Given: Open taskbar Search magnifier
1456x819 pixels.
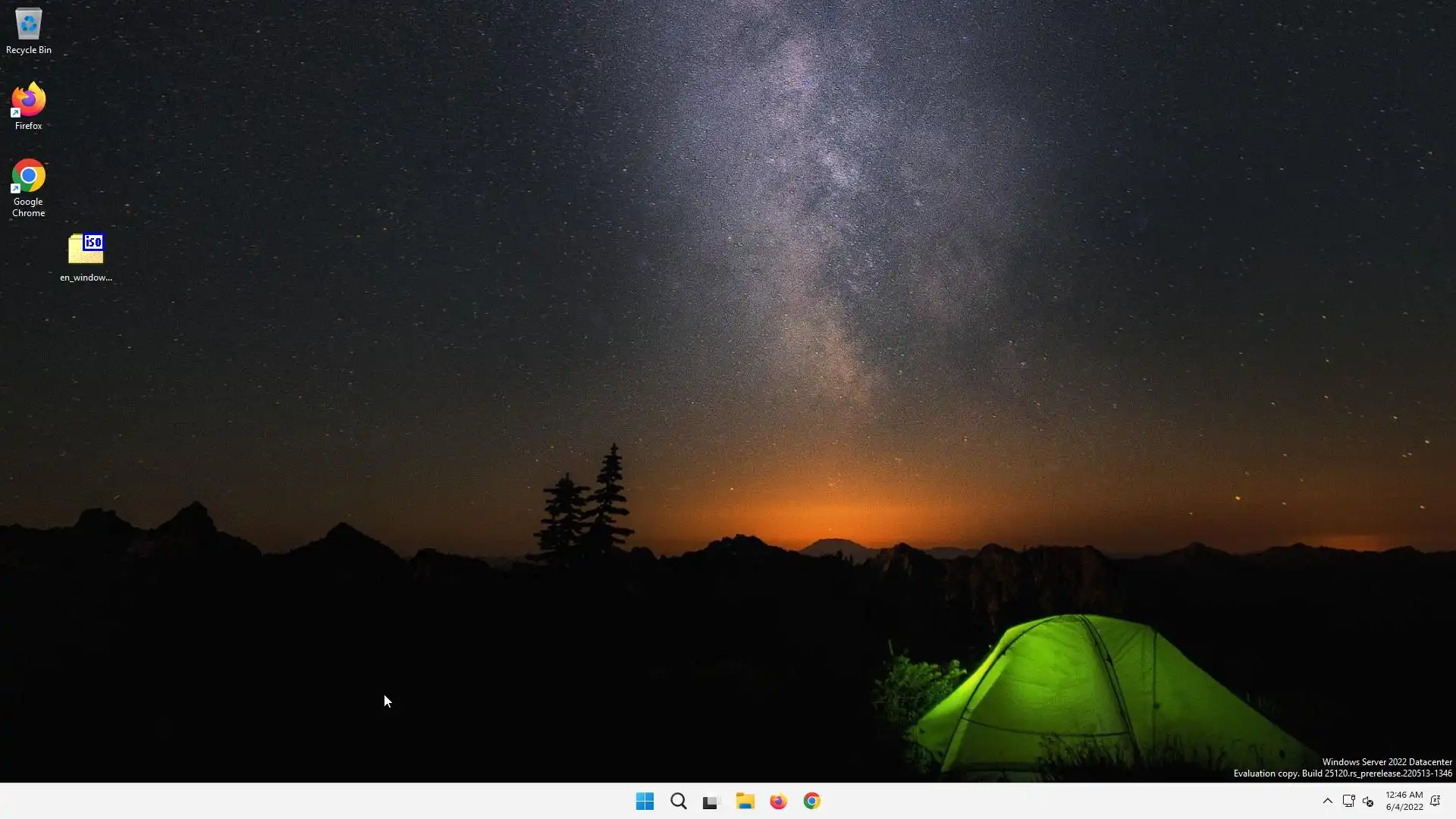Looking at the screenshot, I should 678,801.
